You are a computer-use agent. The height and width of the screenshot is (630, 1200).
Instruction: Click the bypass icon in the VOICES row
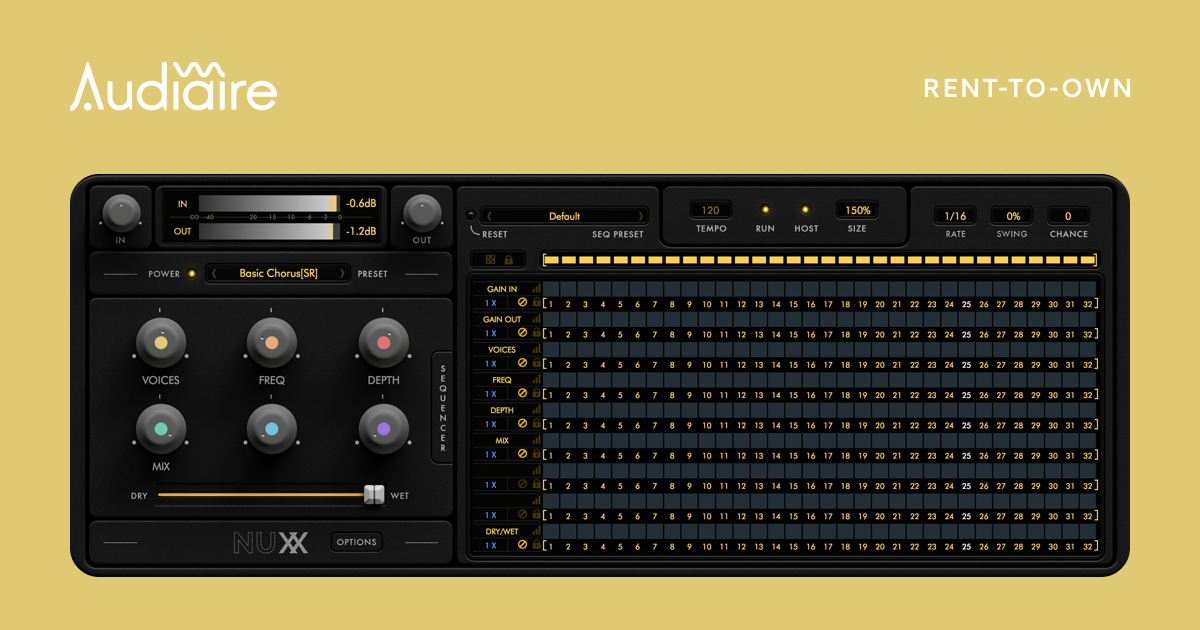point(522,363)
